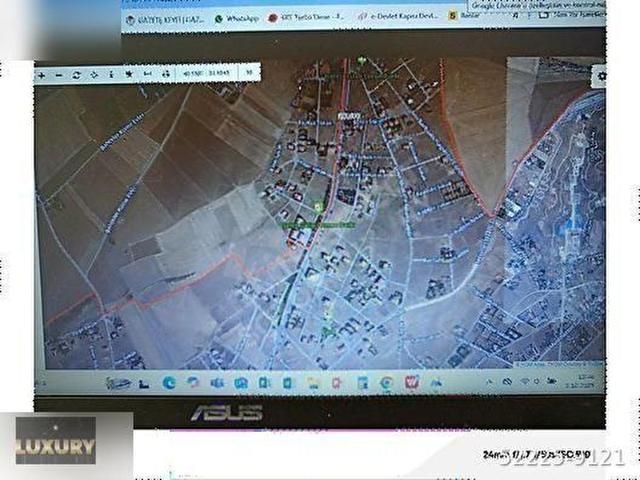Open the taskbar clock and date
Viewport: 640px width, 480px height.
(x=580, y=381)
